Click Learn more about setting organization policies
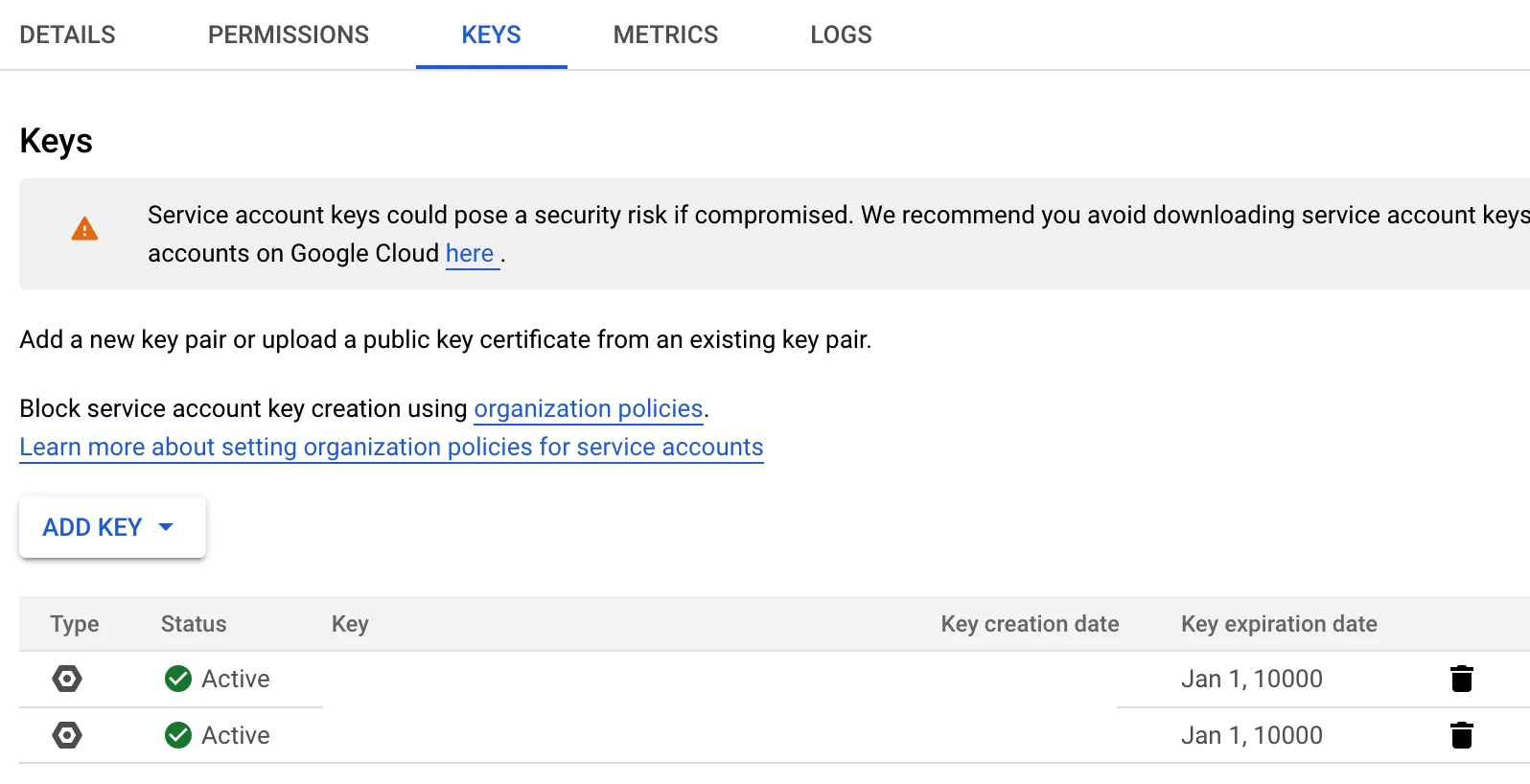The height and width of the screenshot is (784, 1530). point(391,448)
